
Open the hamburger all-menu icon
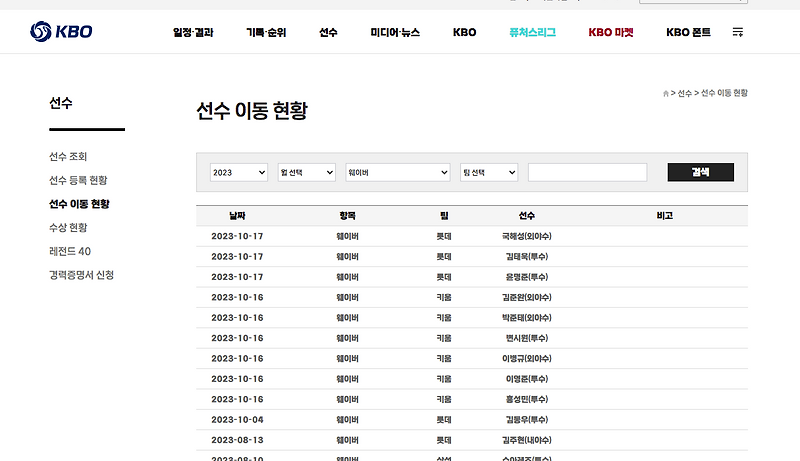point(738,32)
